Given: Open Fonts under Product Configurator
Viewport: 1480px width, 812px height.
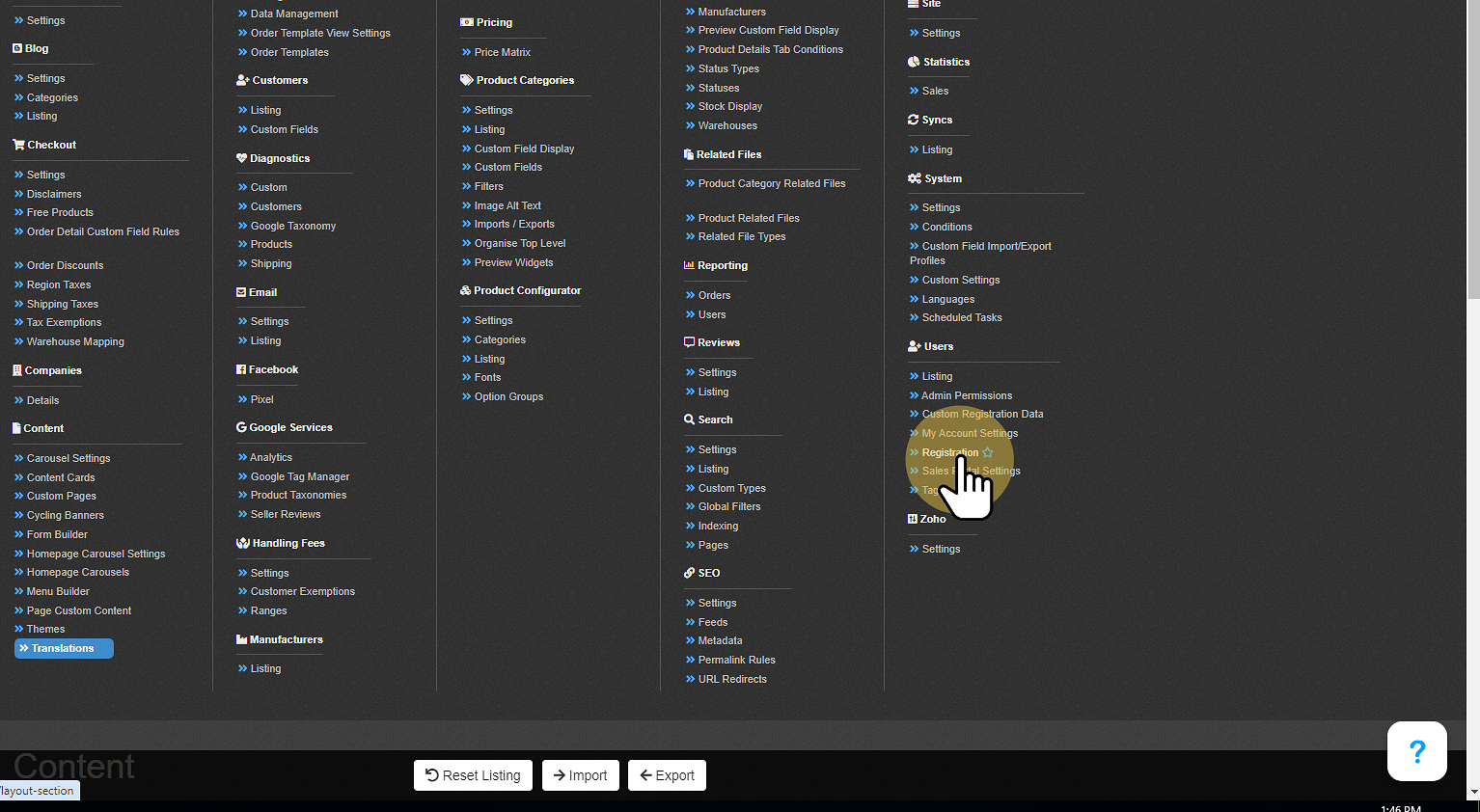Looking at the screenshot, I should tap(487, 377).
